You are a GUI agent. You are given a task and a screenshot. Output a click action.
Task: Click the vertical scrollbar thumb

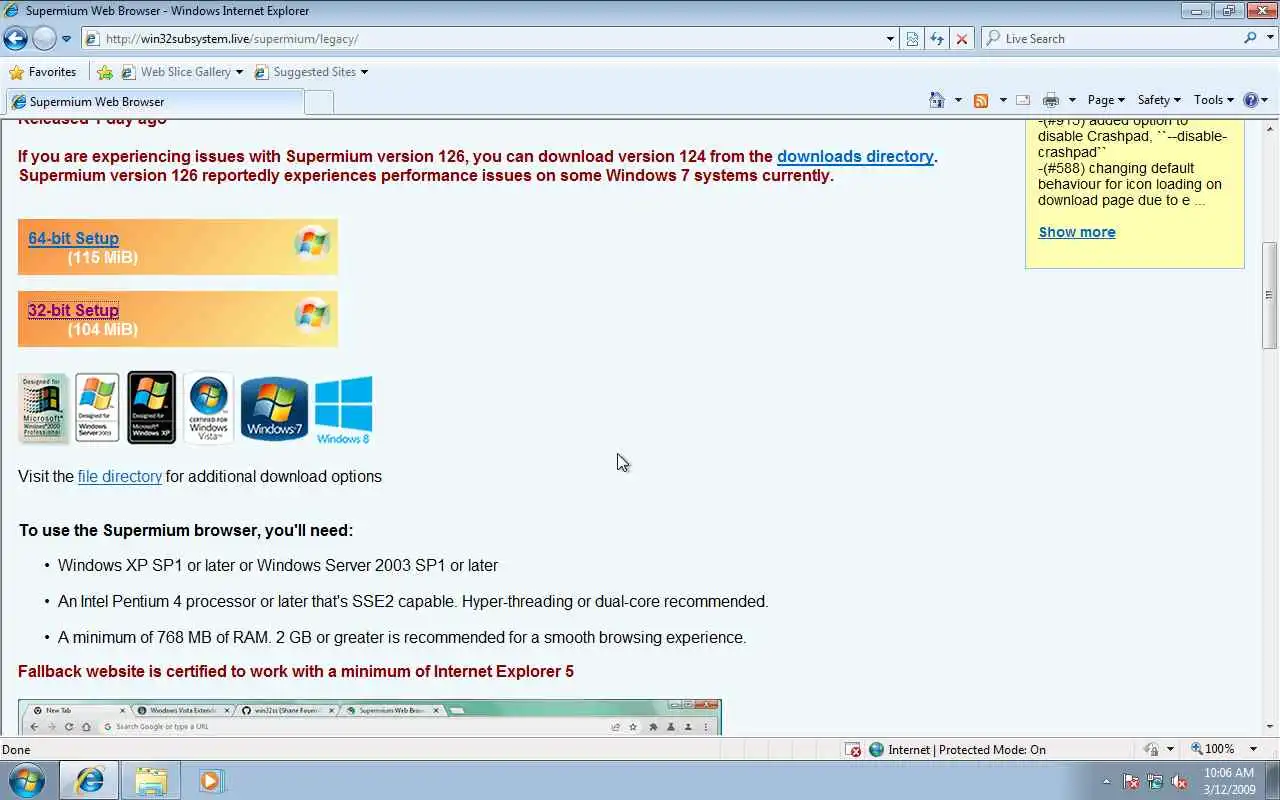(1270, 295)
